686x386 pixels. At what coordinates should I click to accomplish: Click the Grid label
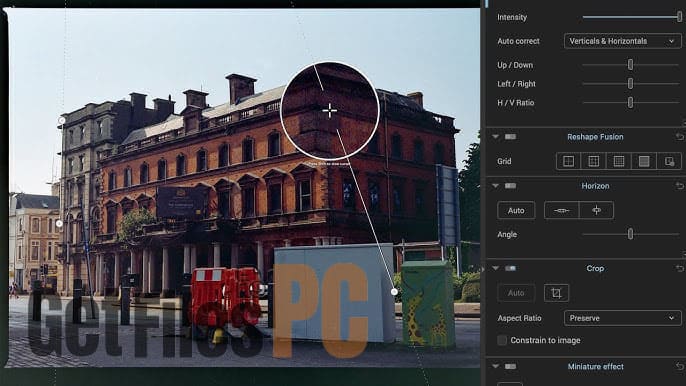point(504,161)
